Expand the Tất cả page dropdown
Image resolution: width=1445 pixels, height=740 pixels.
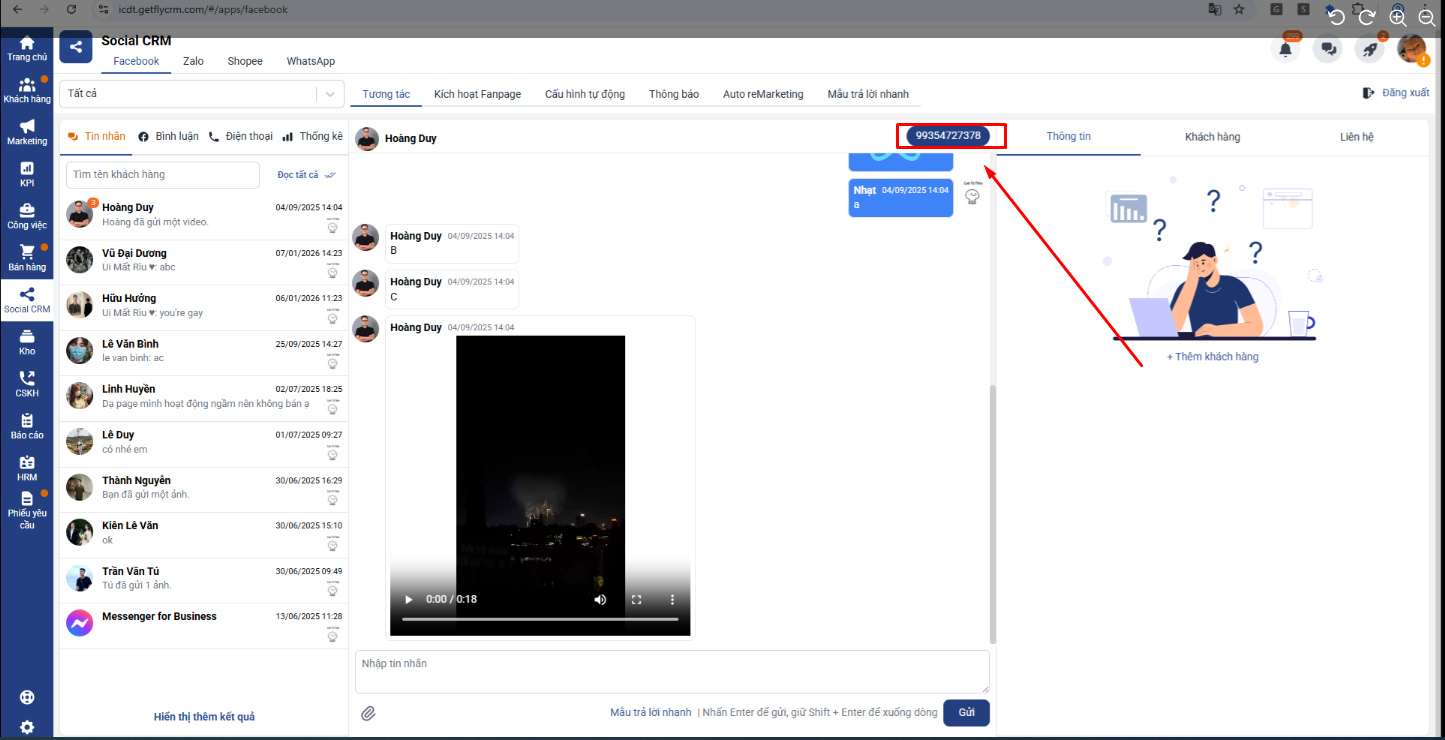click(x=331, y=94)
